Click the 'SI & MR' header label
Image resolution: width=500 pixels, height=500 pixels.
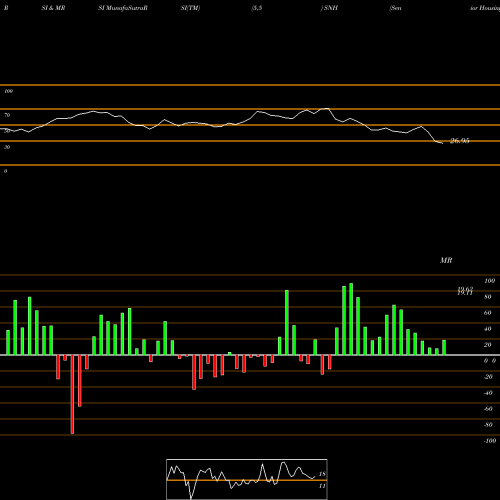pos(53,8)
